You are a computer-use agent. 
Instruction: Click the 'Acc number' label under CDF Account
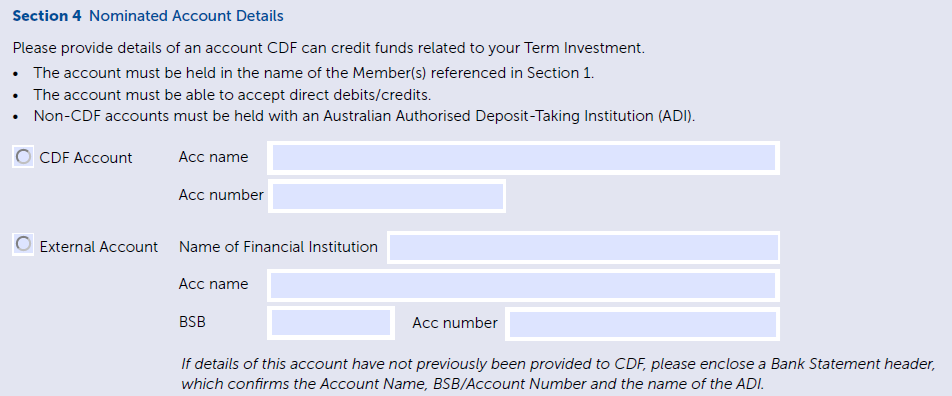(221, 195)
